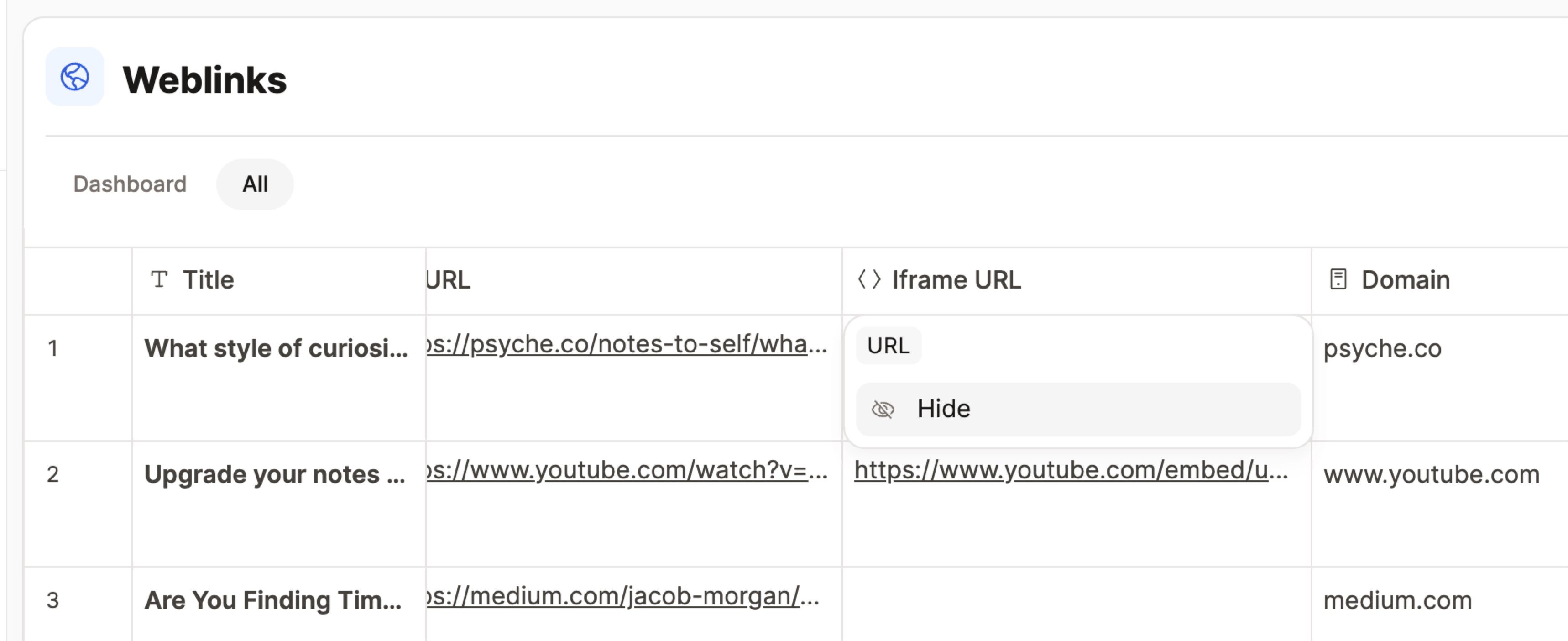Select the All tab
This screenshot has width=1568, height=641.
tap(255, 184)
